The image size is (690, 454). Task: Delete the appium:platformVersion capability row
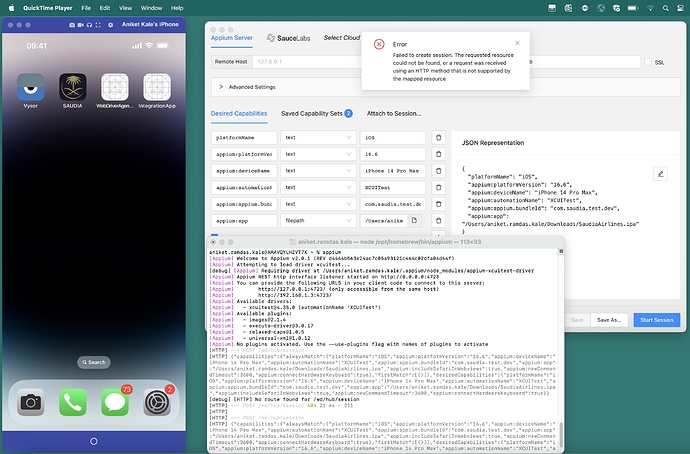438,154
